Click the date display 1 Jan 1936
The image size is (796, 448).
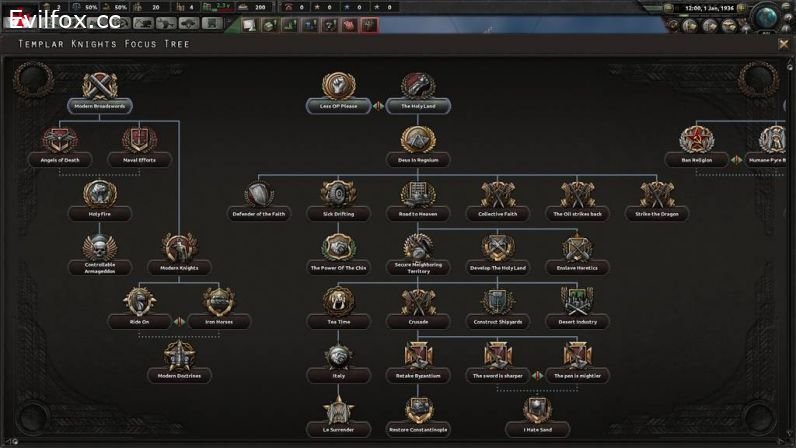click(712, 8)
